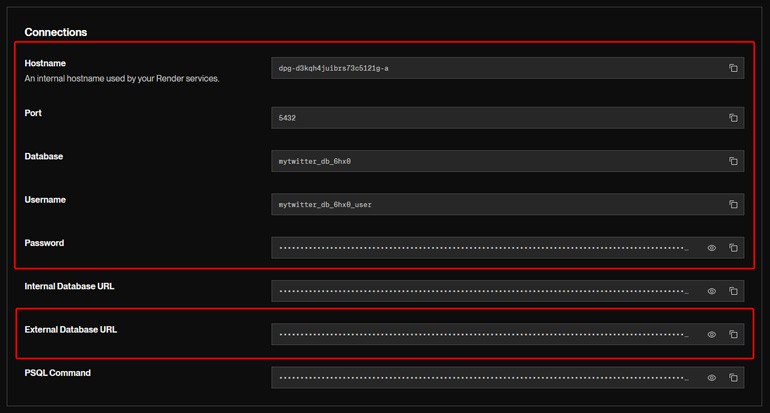Copy the External Database URL

[733, 335]
